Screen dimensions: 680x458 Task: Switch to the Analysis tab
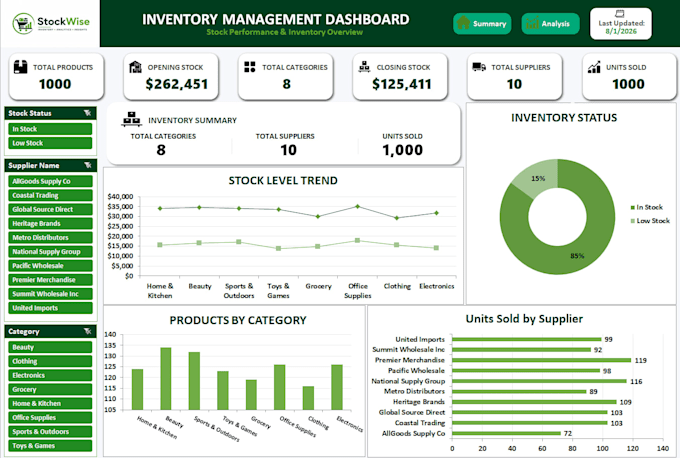coord(550,23)
